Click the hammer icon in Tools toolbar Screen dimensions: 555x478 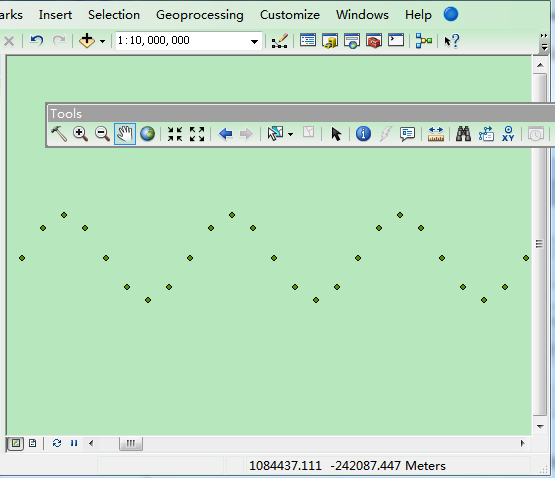coord(59,134)
